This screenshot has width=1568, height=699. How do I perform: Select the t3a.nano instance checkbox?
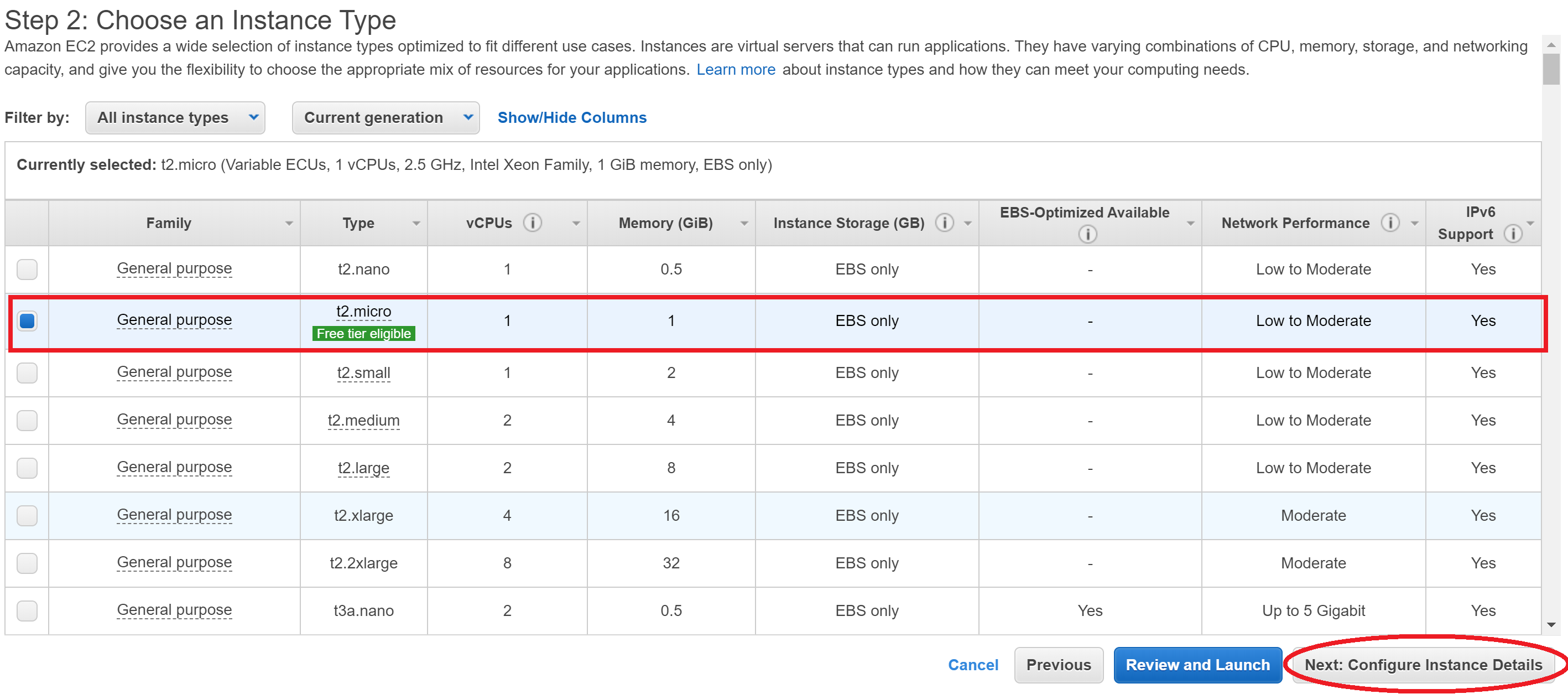click(27, 610)
